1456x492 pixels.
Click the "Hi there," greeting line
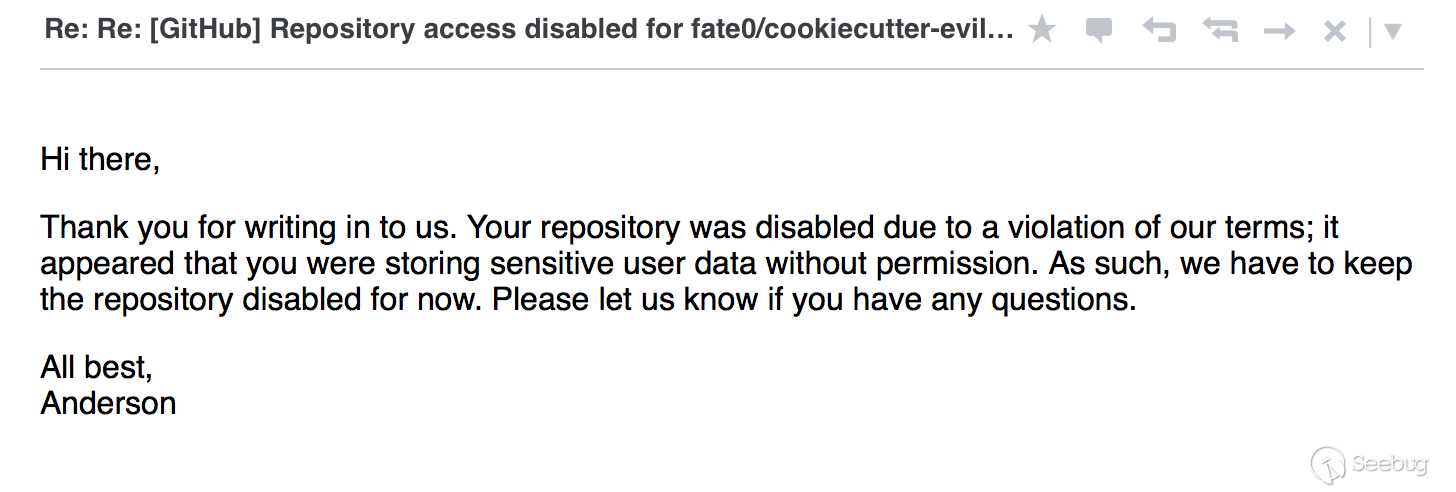(100, 159)
